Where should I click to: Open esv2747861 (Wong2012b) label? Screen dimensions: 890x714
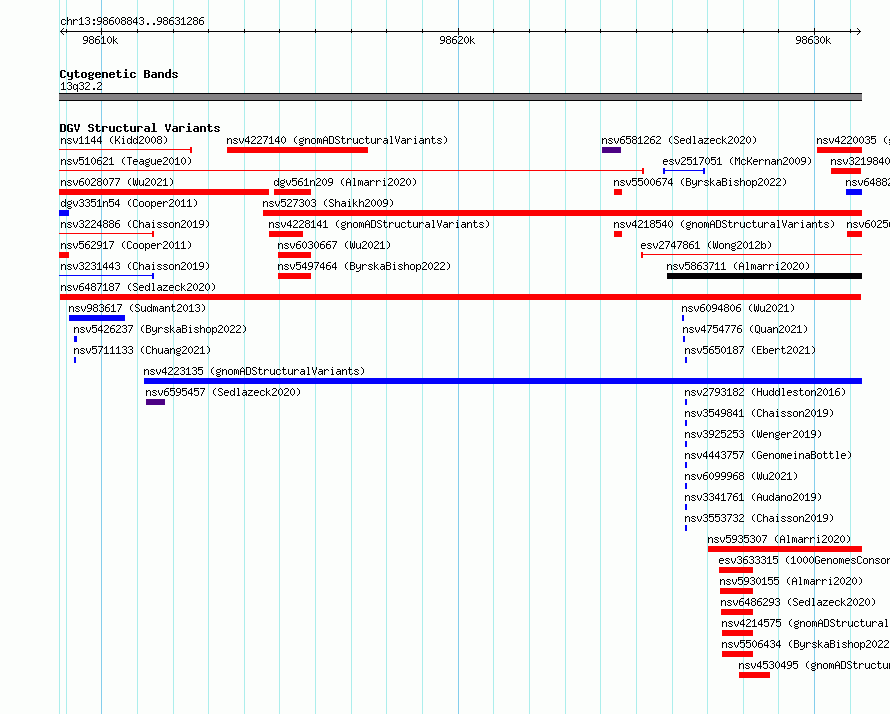pos(706,245)
